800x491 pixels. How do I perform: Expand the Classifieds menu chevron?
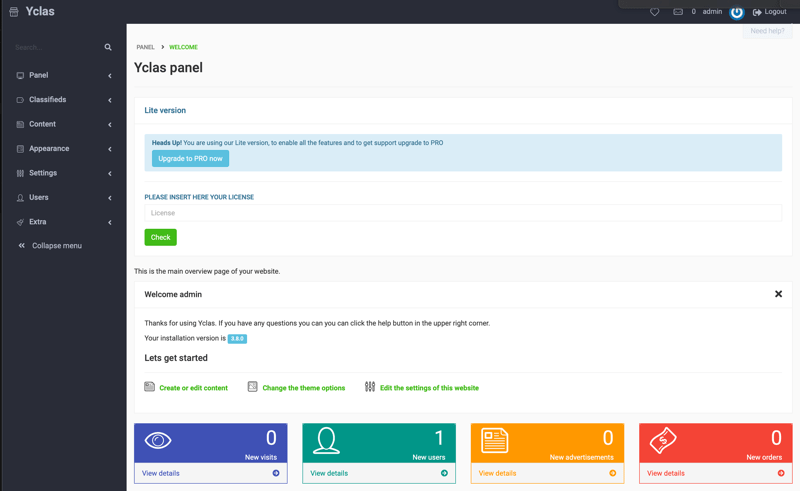pos(110,100)
